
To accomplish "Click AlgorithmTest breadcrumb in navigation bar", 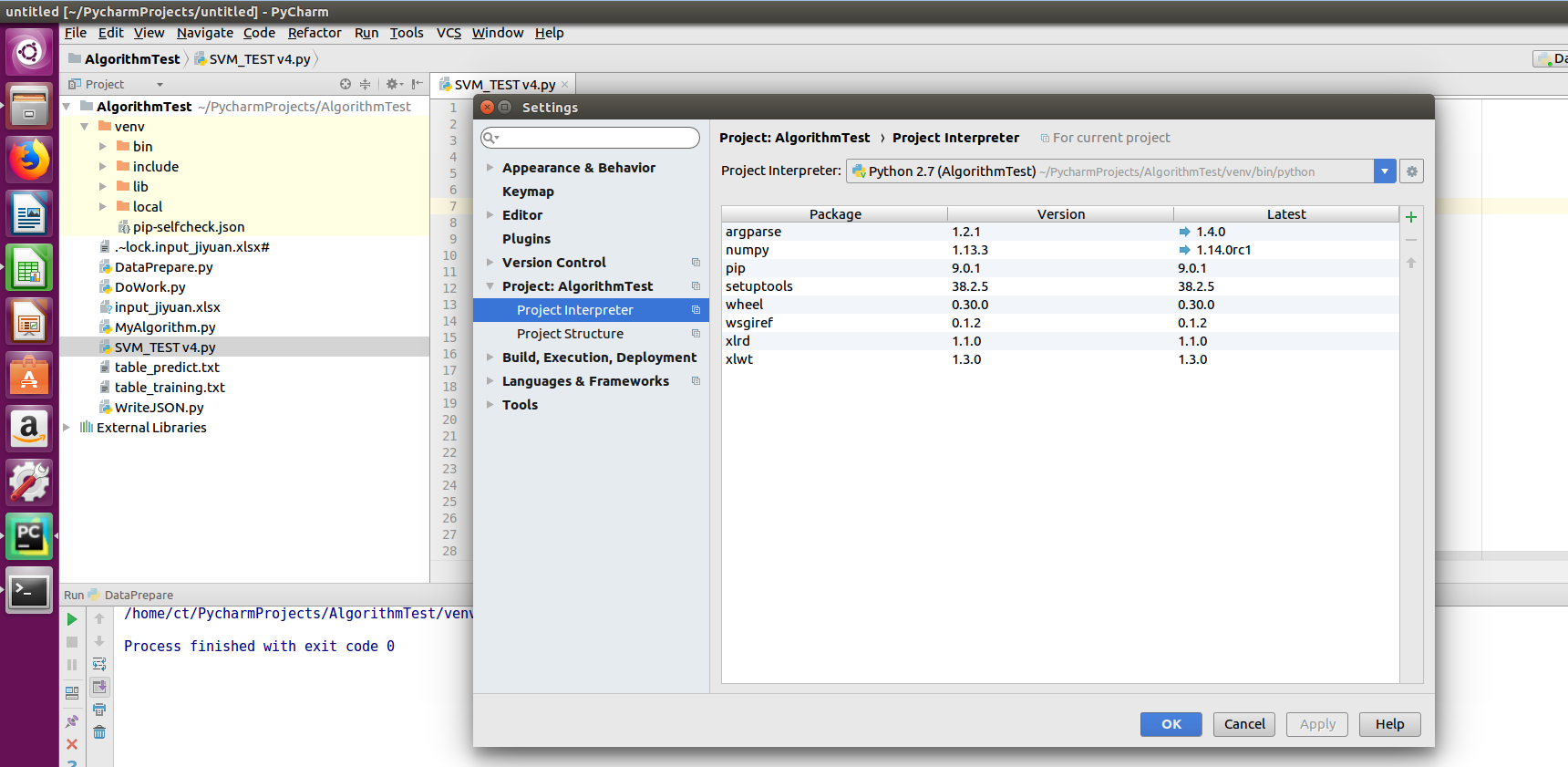I will [125, 59].
